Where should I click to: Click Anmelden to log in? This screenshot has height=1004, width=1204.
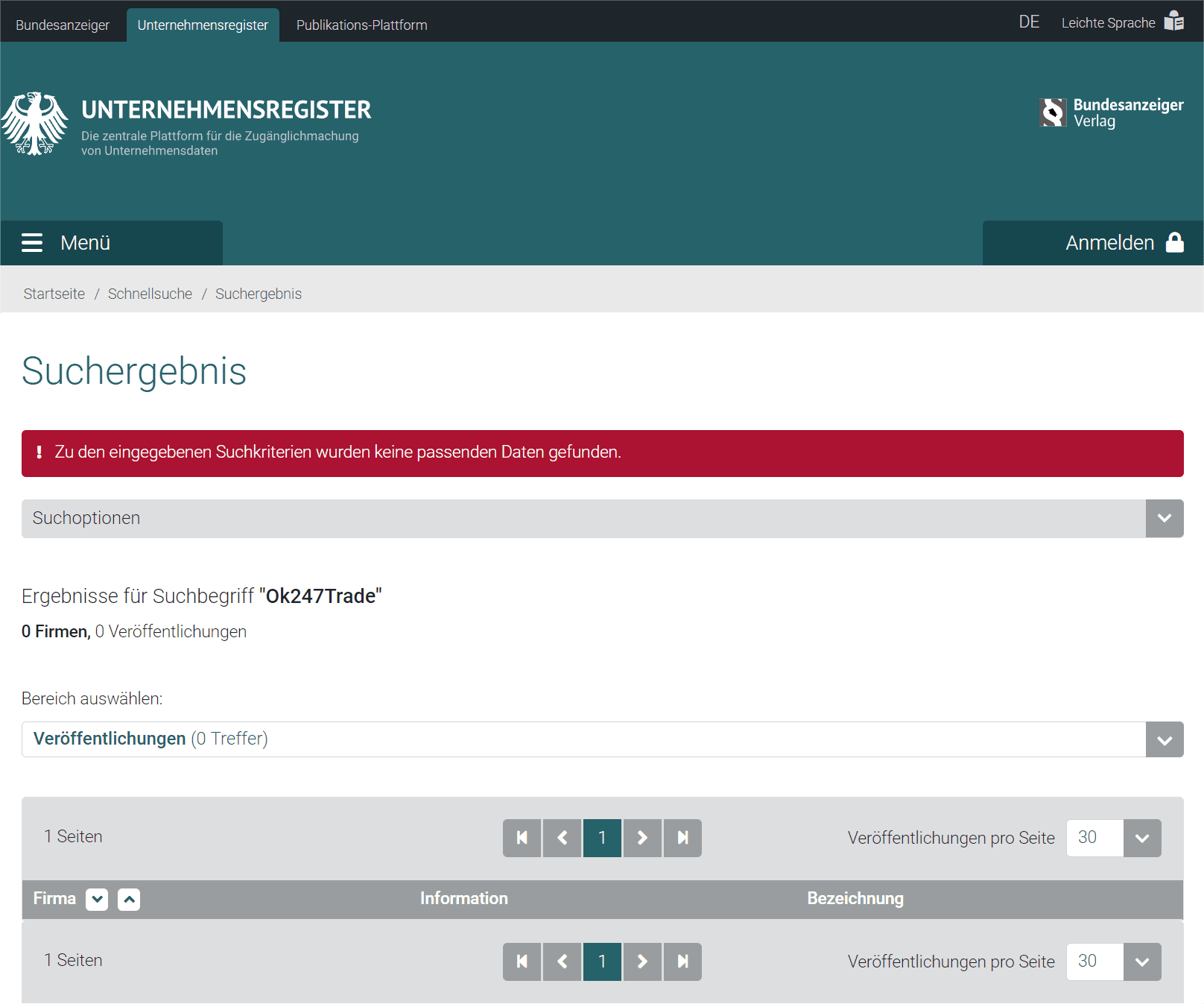1109,243
